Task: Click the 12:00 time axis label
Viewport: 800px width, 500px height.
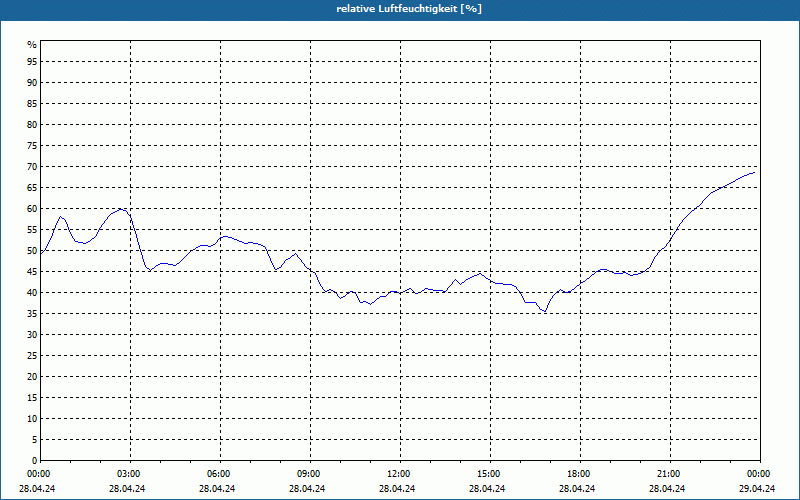Action: click(x=401, y=474)
